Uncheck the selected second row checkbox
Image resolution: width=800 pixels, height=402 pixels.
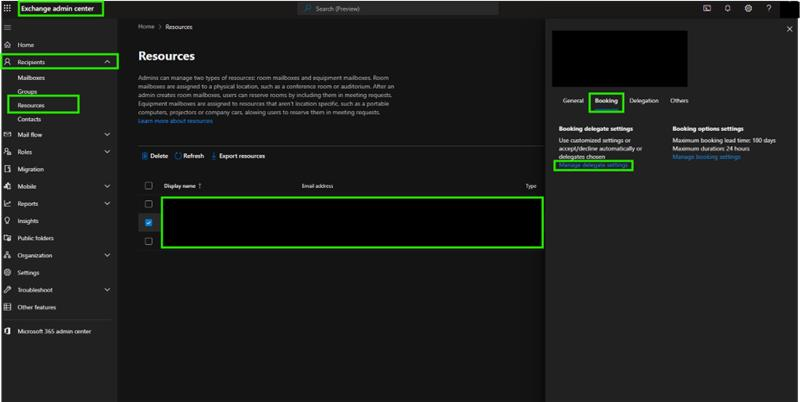tap(148, 222)
